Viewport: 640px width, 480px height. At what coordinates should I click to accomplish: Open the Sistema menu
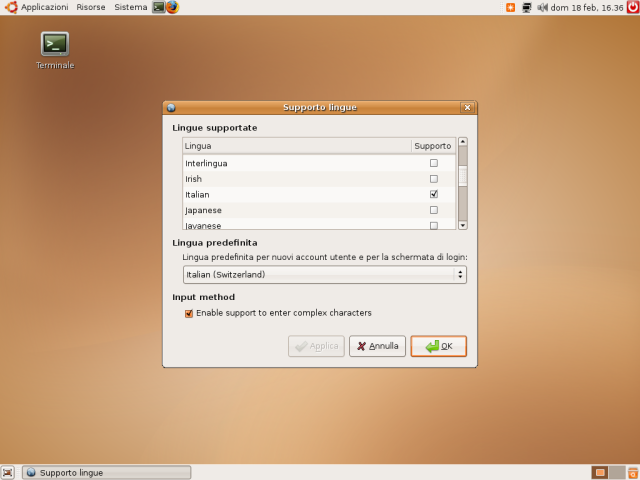point(130,7)
